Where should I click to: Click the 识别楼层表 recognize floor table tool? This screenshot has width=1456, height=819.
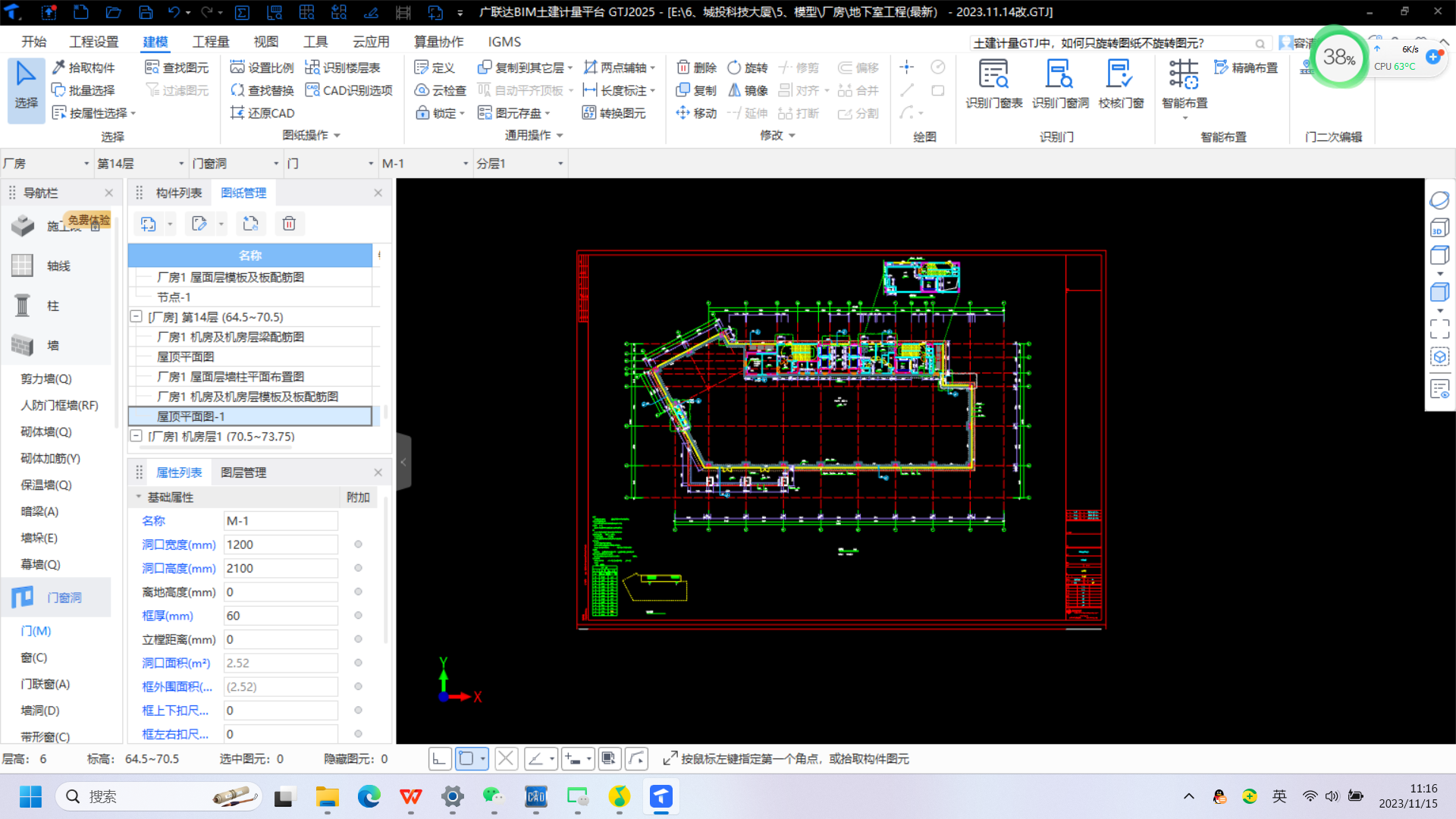coord(343,67)
